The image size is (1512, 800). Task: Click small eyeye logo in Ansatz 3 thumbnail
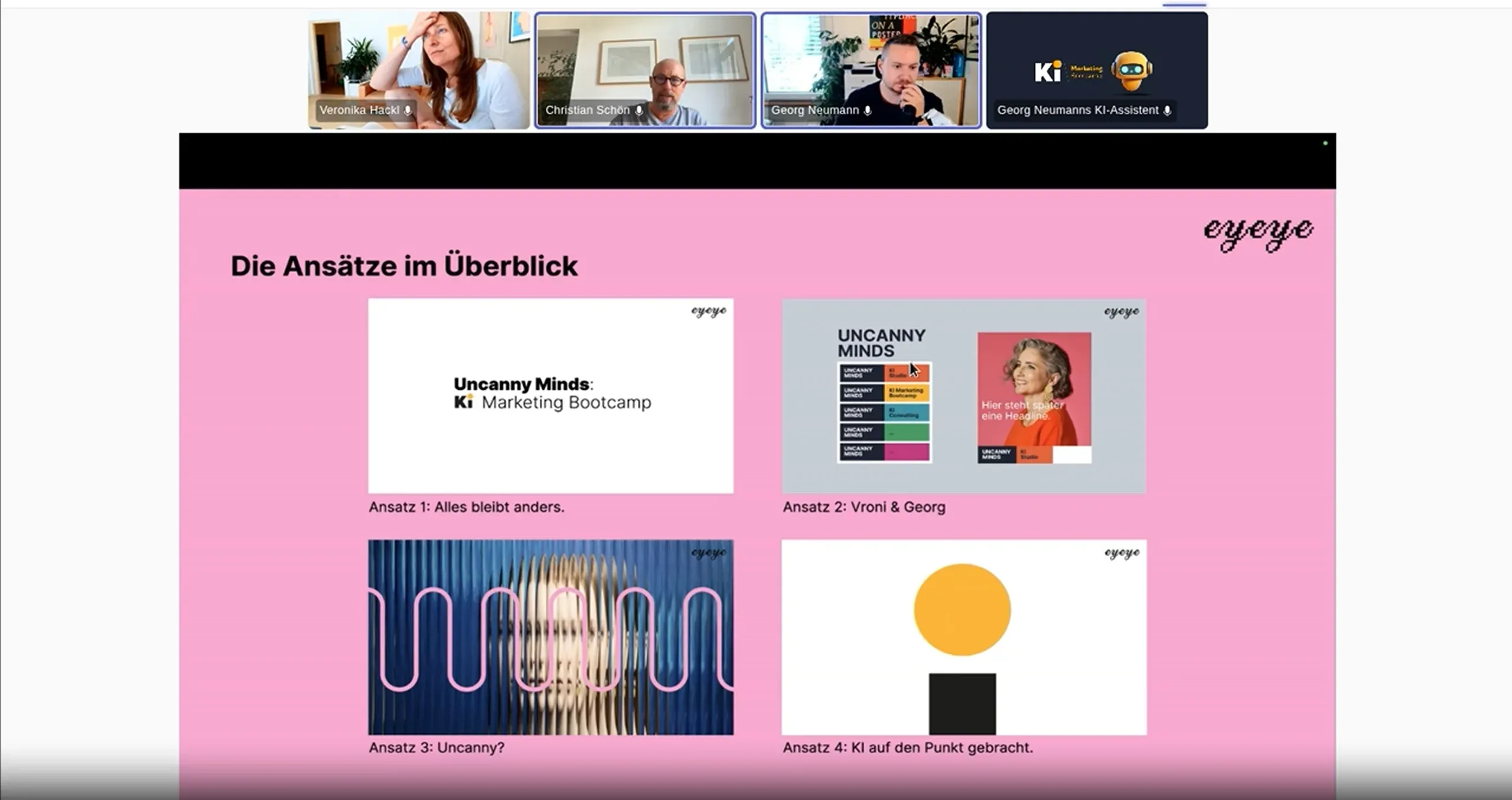[709, 553]
